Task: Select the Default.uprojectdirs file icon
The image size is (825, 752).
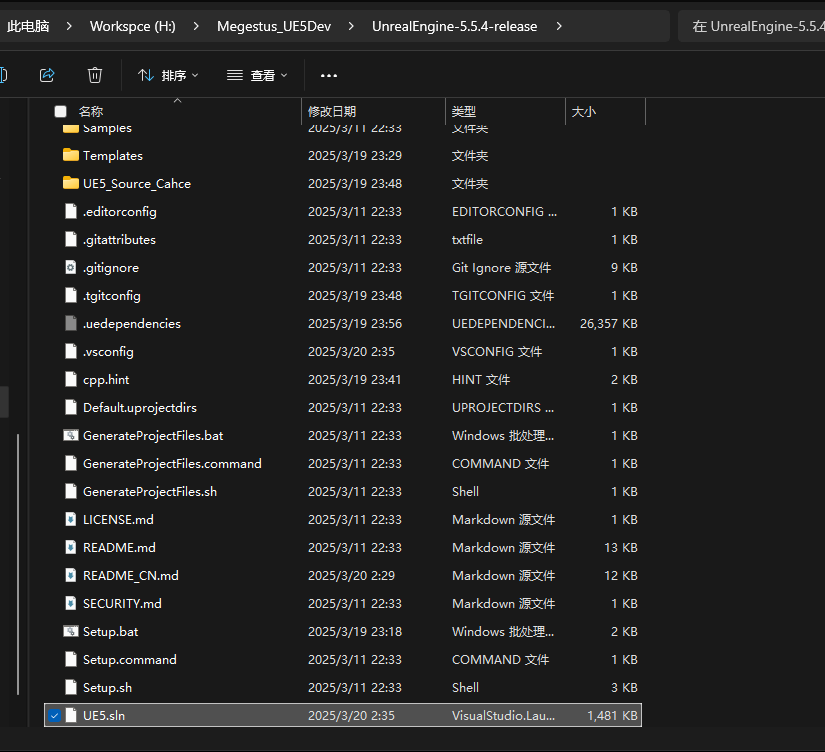Action: point(71,407)
